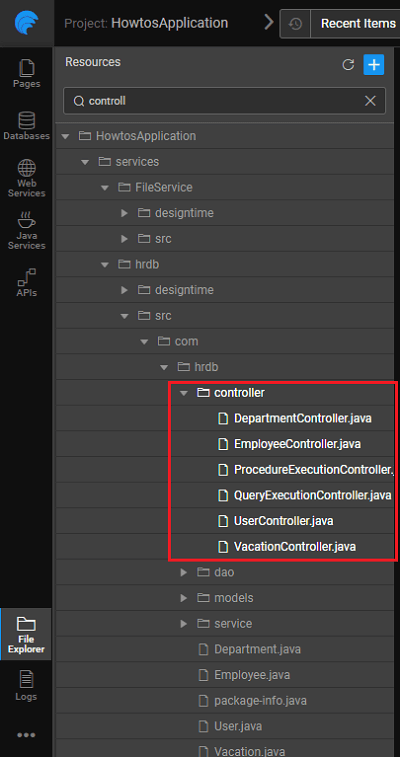Expand the dao folder
400x757 pixels.
183,572
